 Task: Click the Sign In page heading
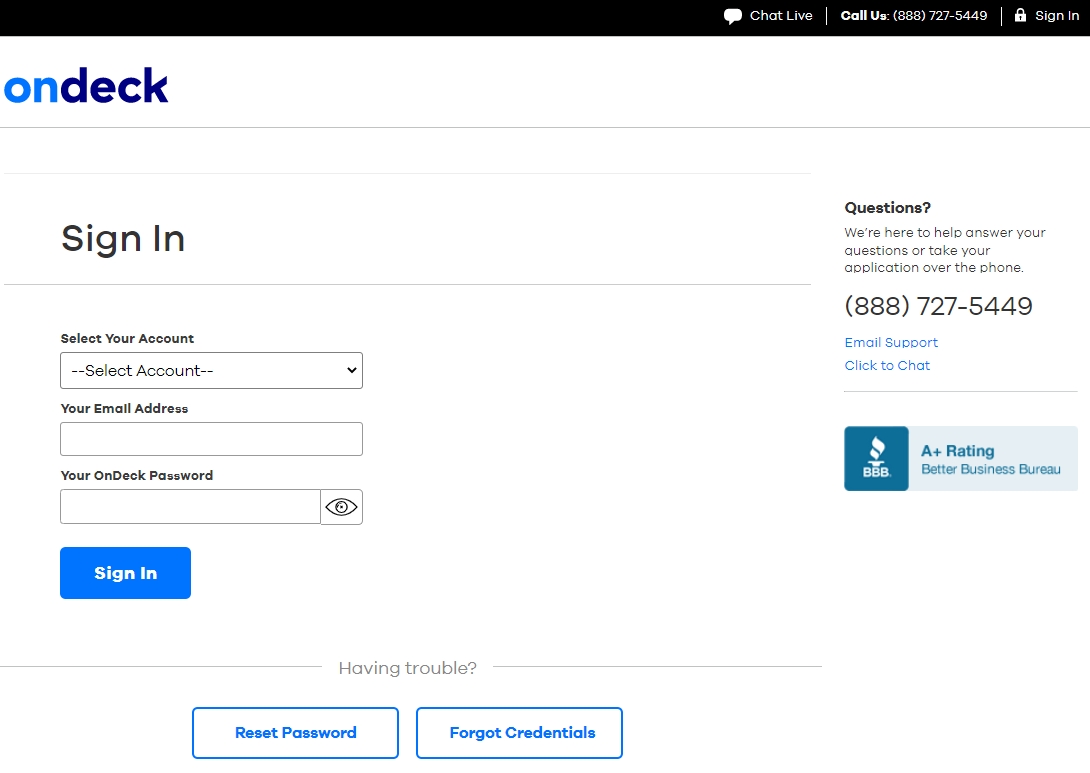[x=123, y=239]
